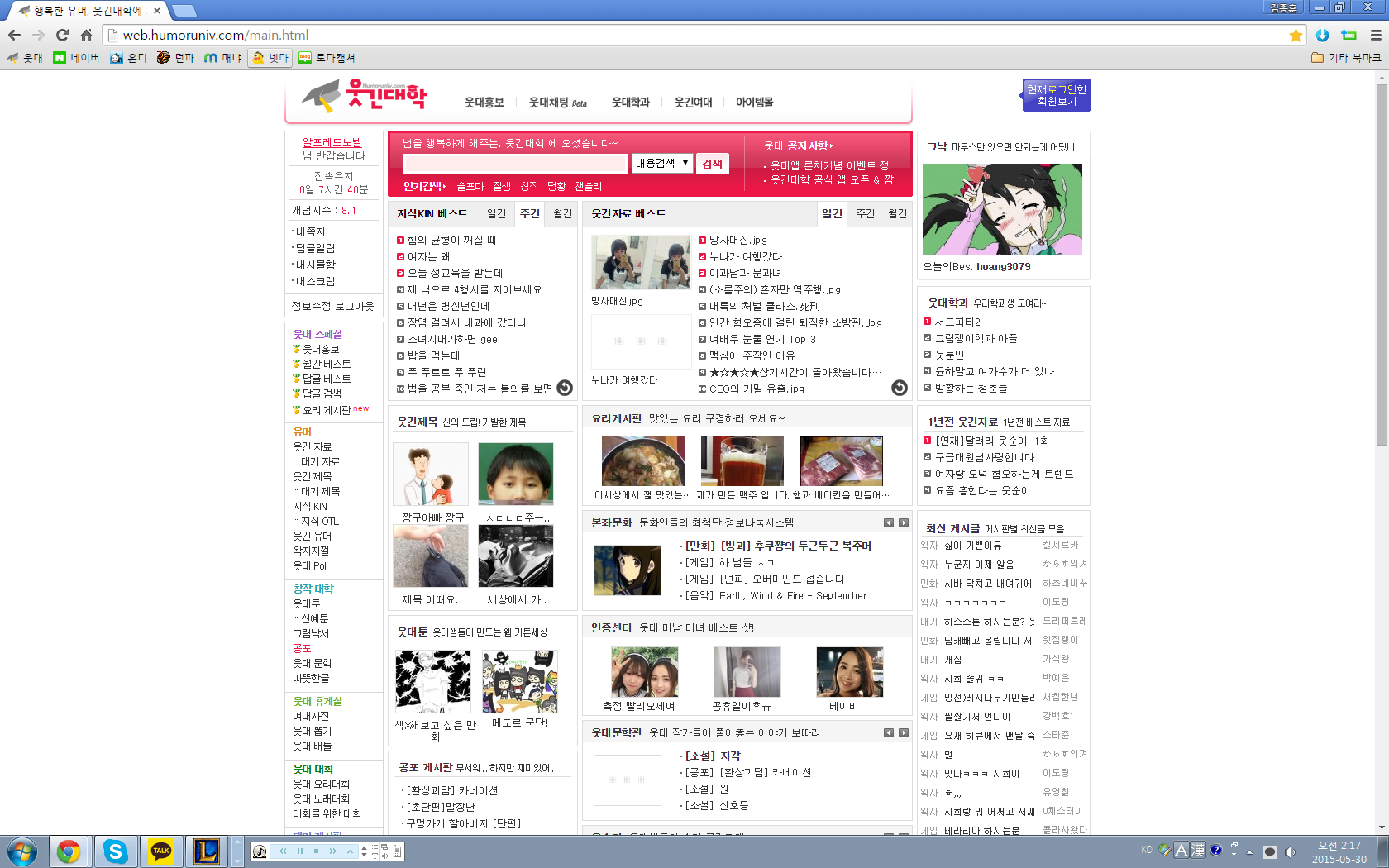This screenshot has width=1389, height=868.
Task: Open KakaoTalk from the taskbar
Action: [x=161, y=851]
